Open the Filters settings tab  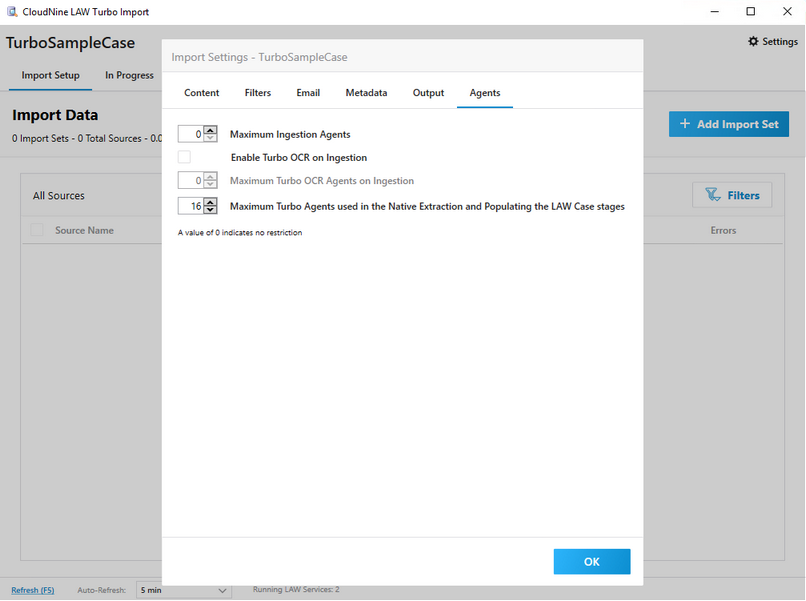coord(257,92)
